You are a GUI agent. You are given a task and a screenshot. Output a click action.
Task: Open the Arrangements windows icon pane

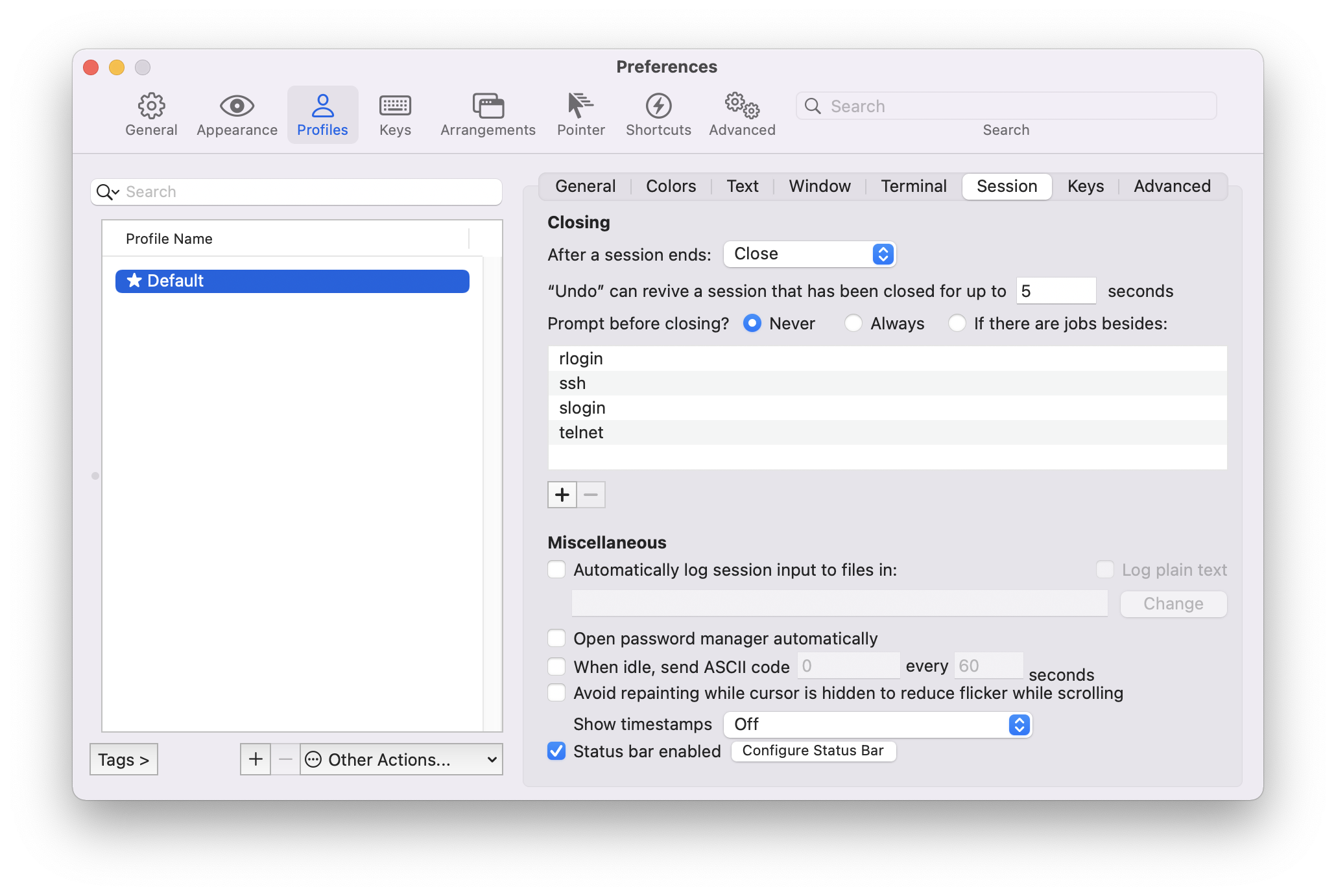click(488, 115)
